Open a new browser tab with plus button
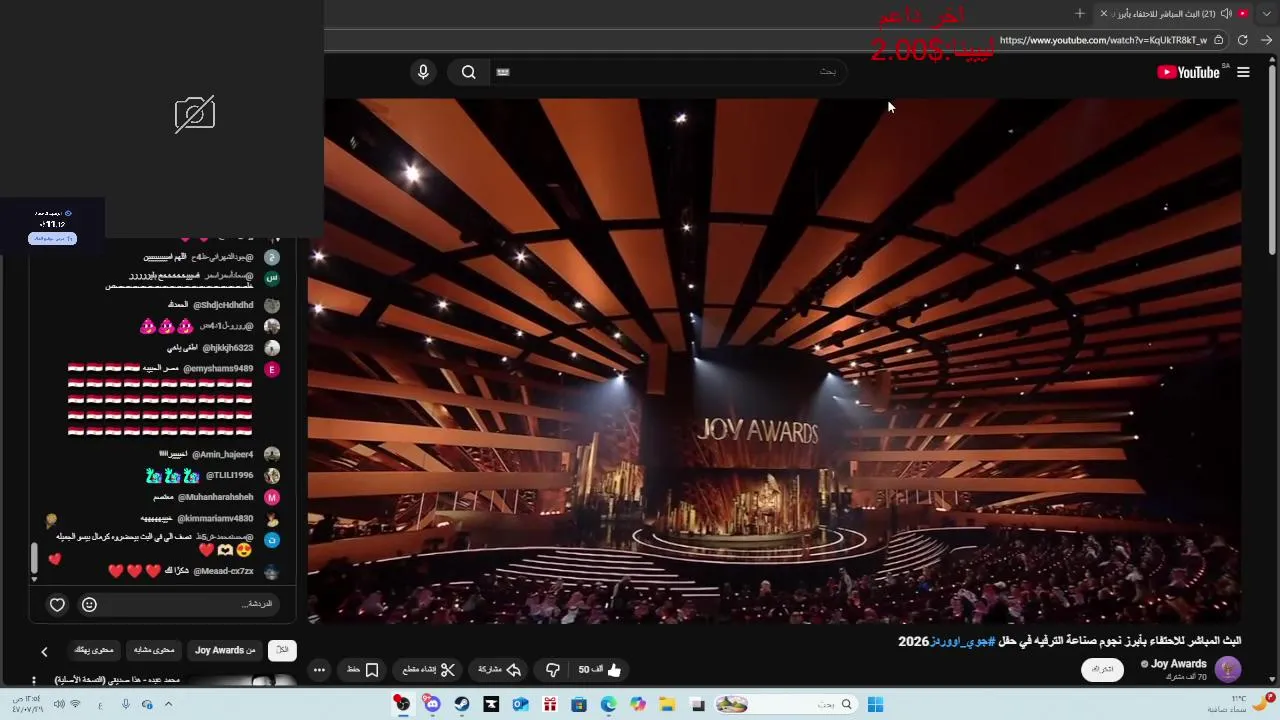Screen dimensions: 1280x720 pos(1079,13)
